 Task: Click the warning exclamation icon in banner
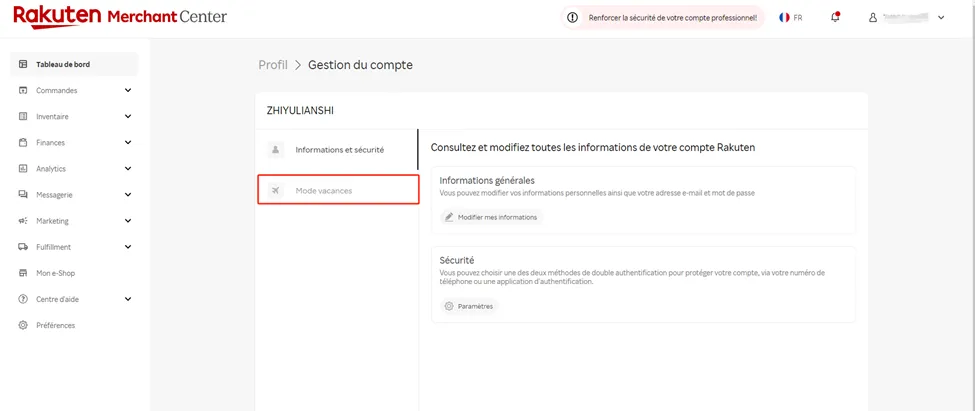(x=573, y=18)
